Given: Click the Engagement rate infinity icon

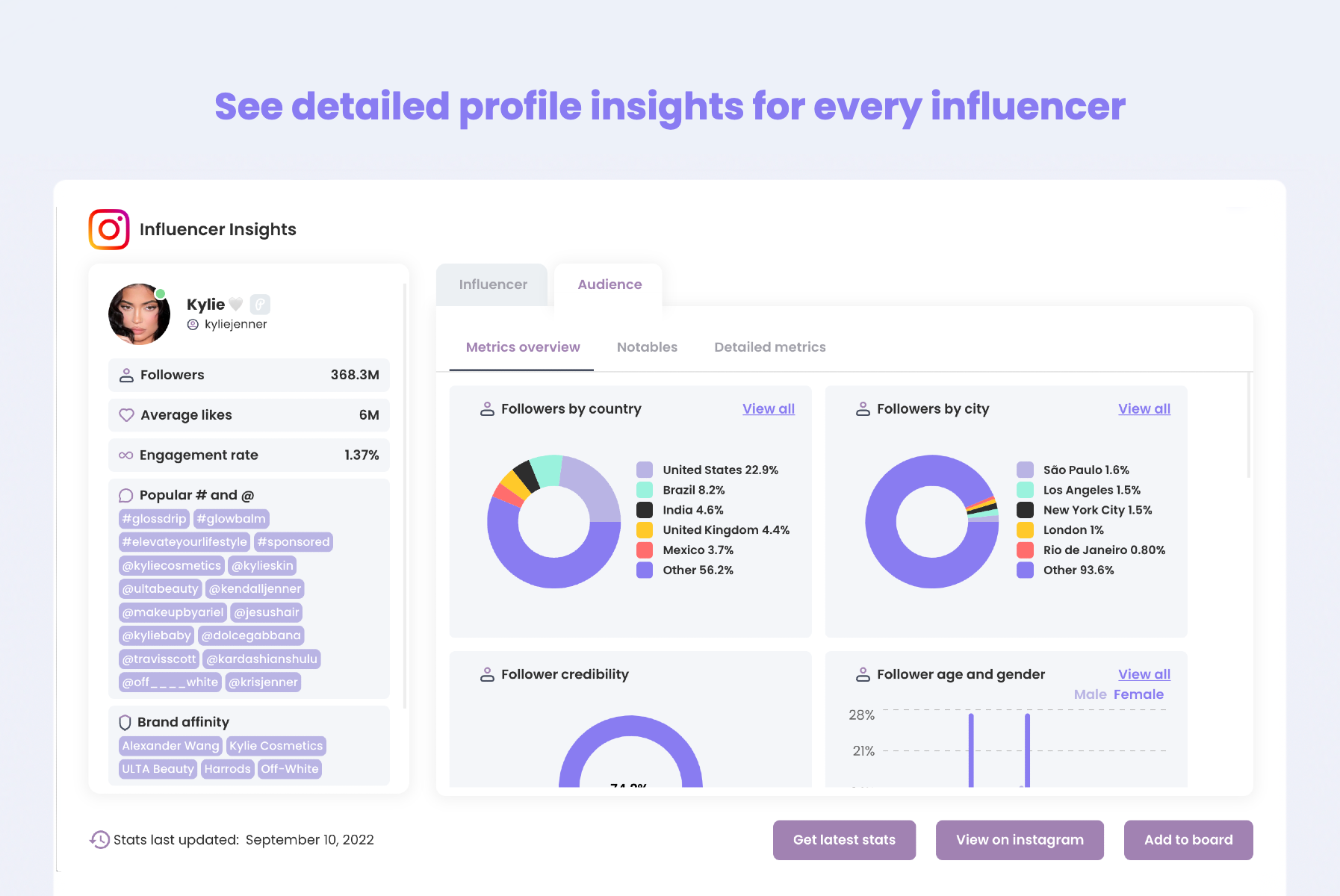Looking at the screenshot, I should point(125,455).
